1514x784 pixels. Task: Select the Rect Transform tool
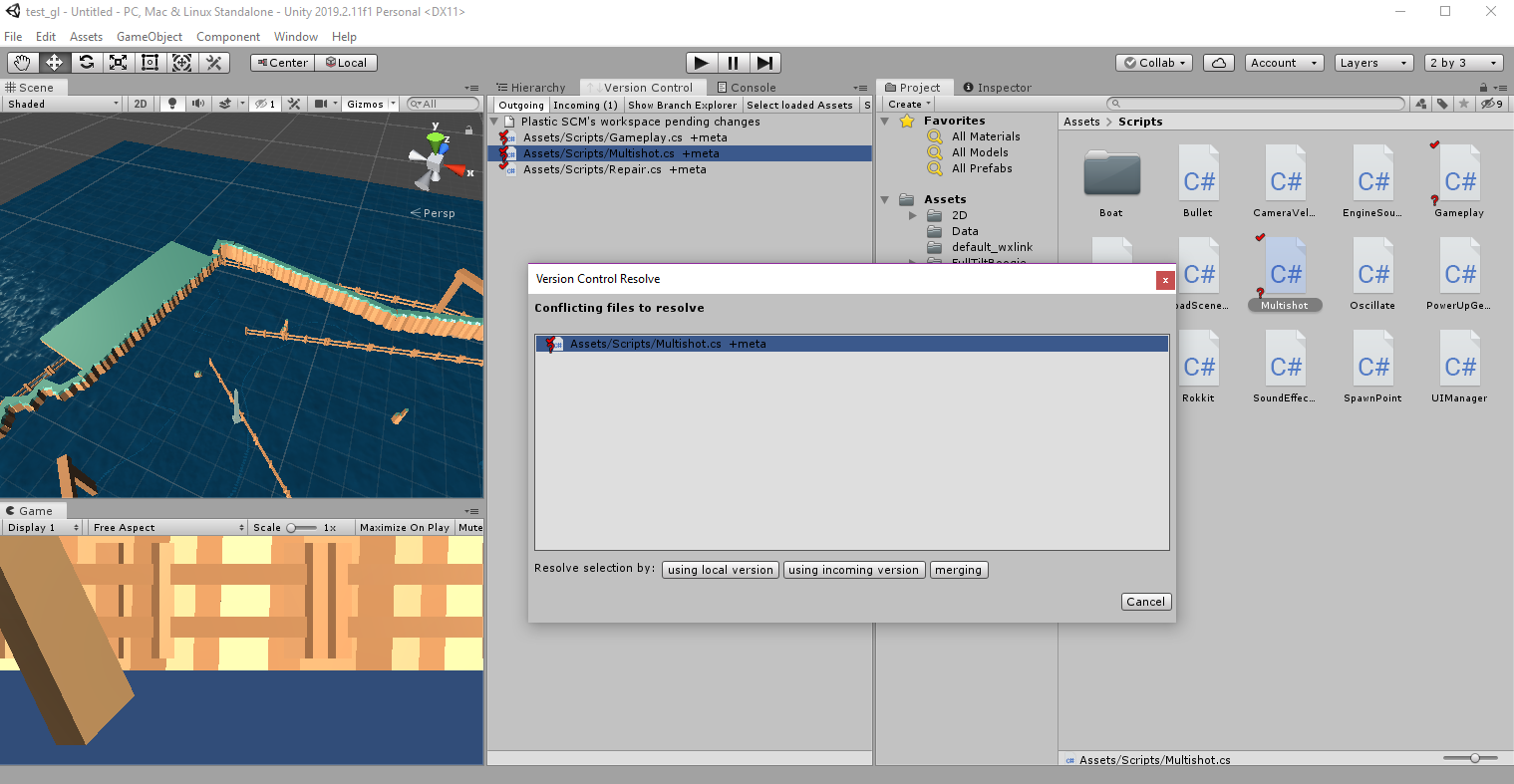150,62
